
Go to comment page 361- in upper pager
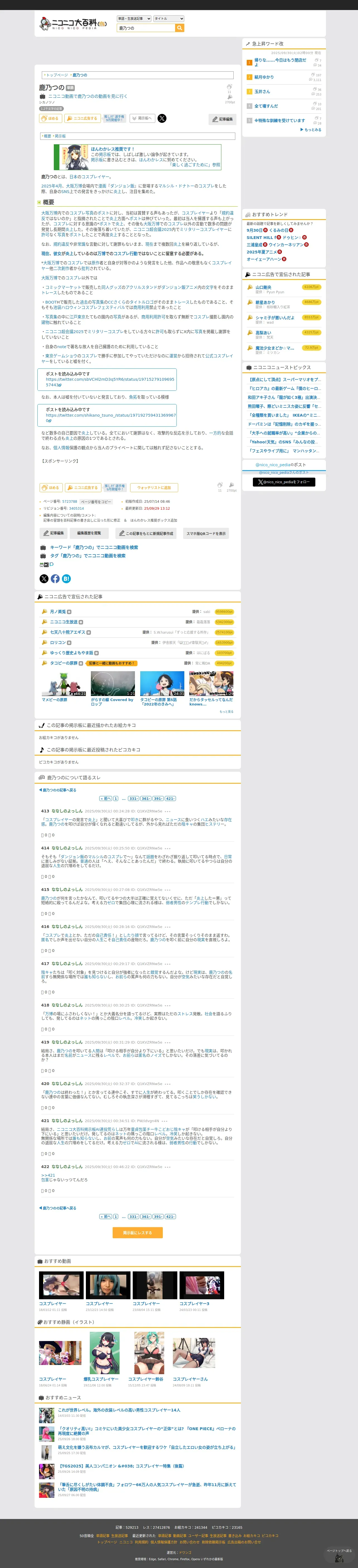(x=146, y=798)
